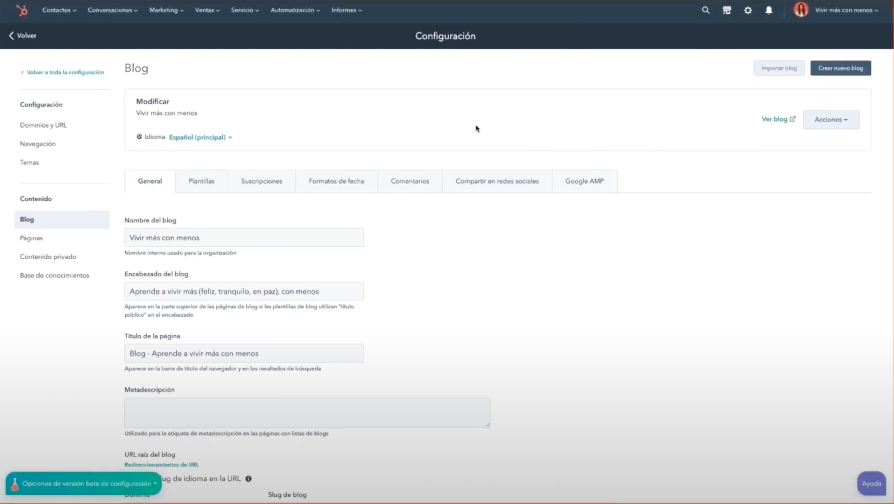The height and width of the screenshot is (504, 894).
Task: Open the Vivir más con menos account menu
Action: coord(846,10)
